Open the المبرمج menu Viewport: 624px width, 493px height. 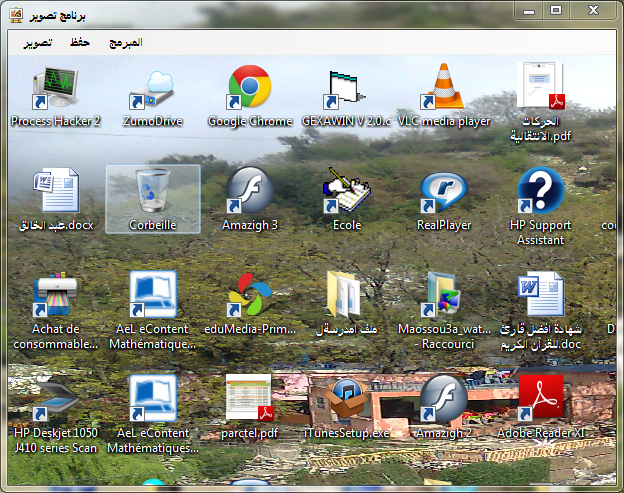pos(126,43)
